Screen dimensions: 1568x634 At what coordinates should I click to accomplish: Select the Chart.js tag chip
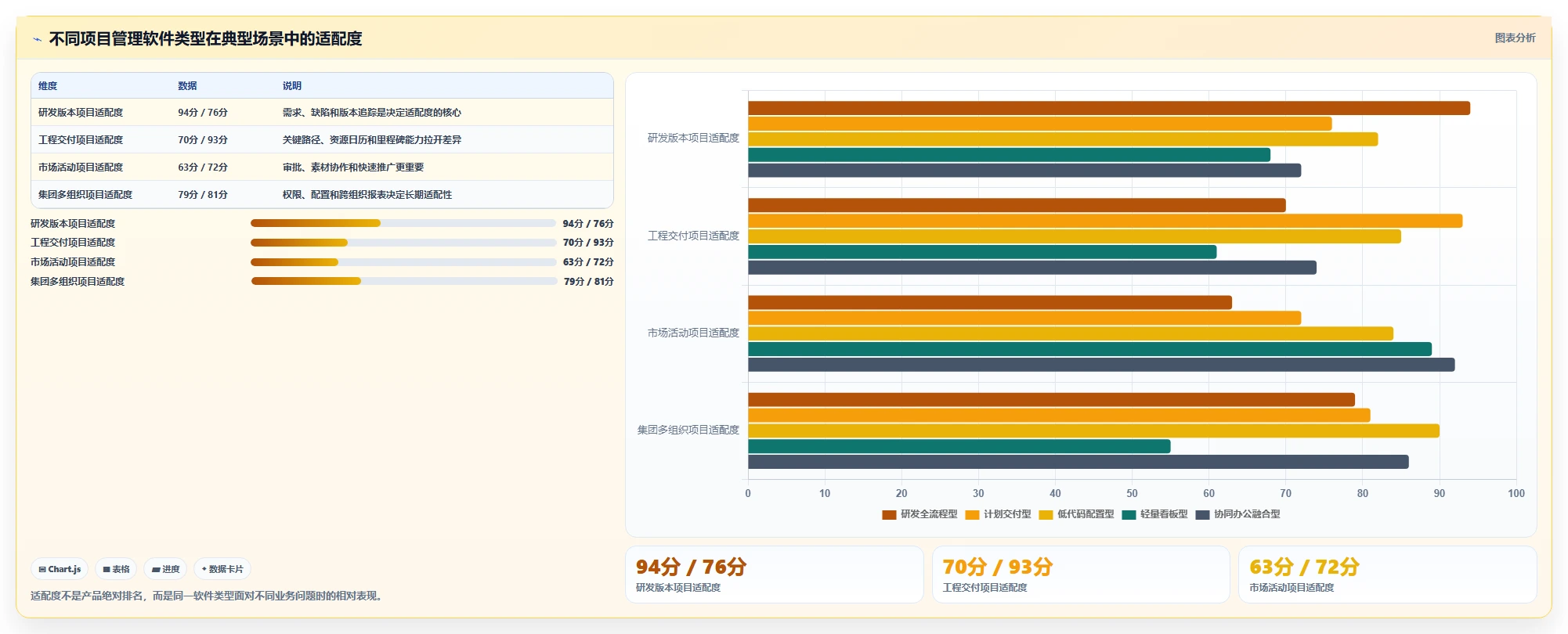[x=60, y=569]
